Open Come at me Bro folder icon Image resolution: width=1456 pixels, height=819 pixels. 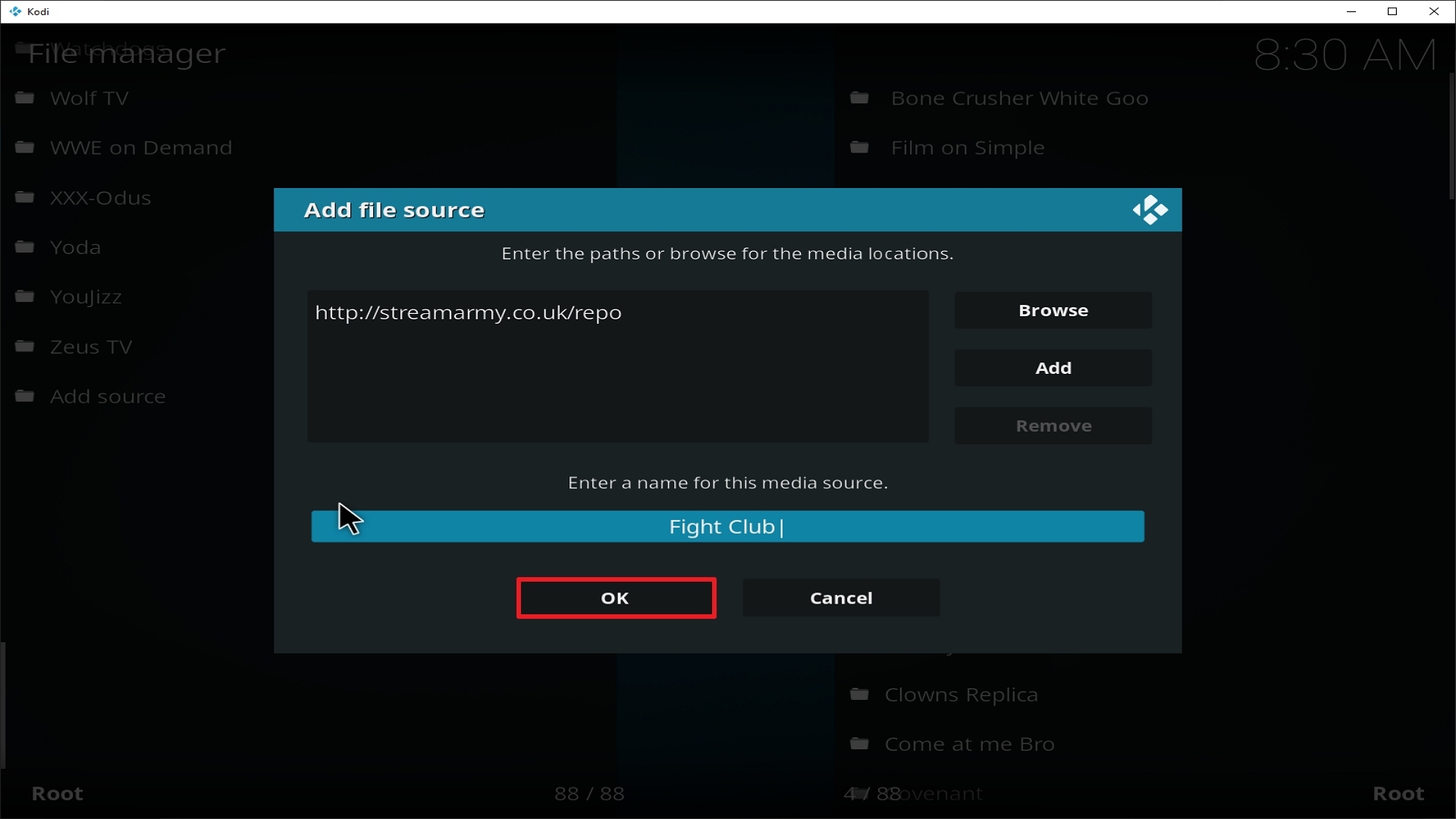(859, 744)
